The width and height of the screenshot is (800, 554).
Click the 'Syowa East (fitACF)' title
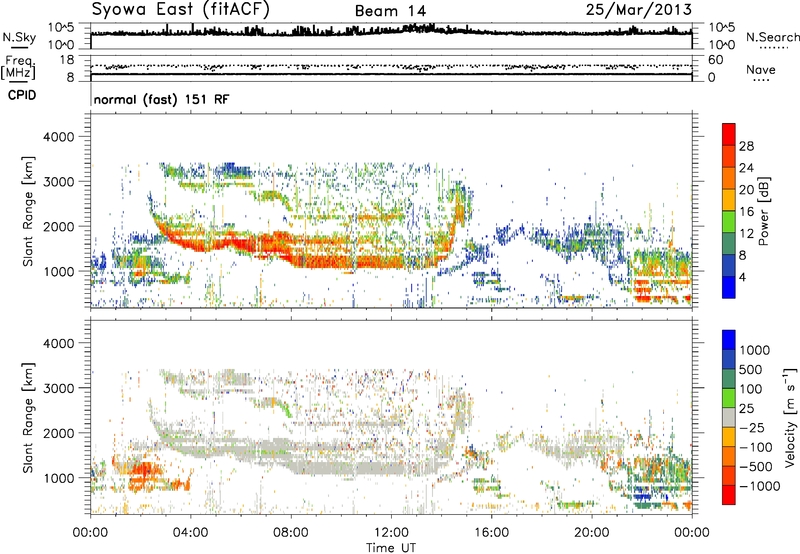coord(180,9)
